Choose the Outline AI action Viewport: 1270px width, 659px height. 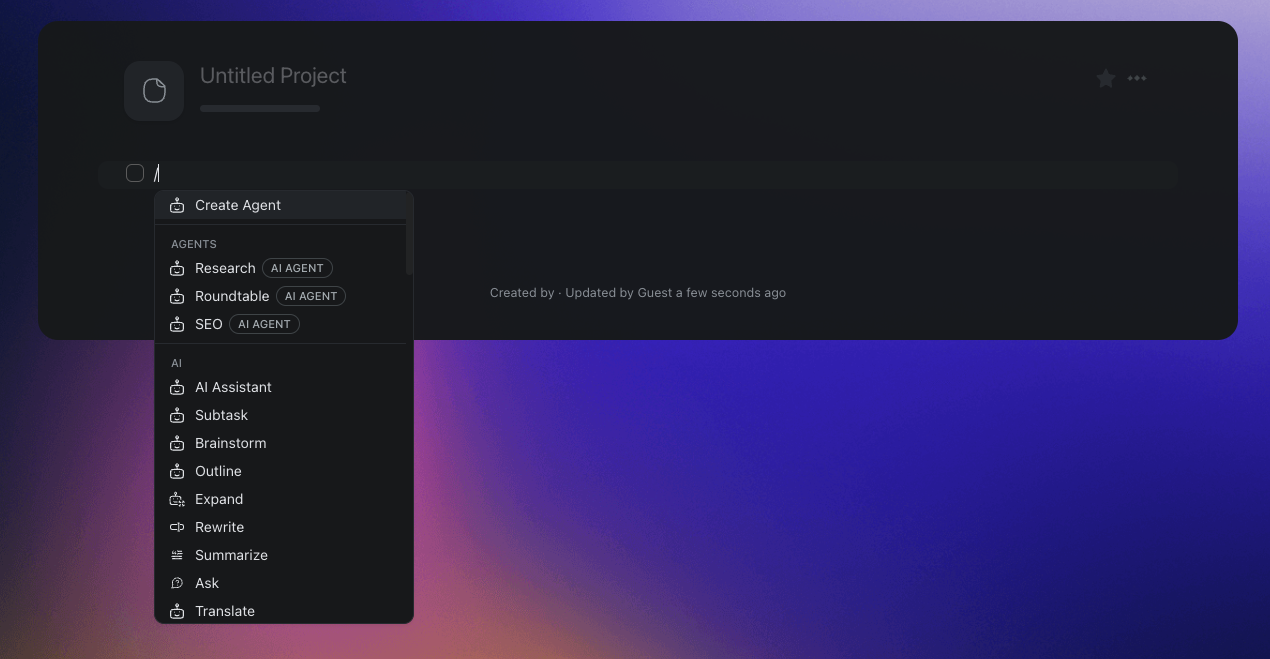coord(216,471)
